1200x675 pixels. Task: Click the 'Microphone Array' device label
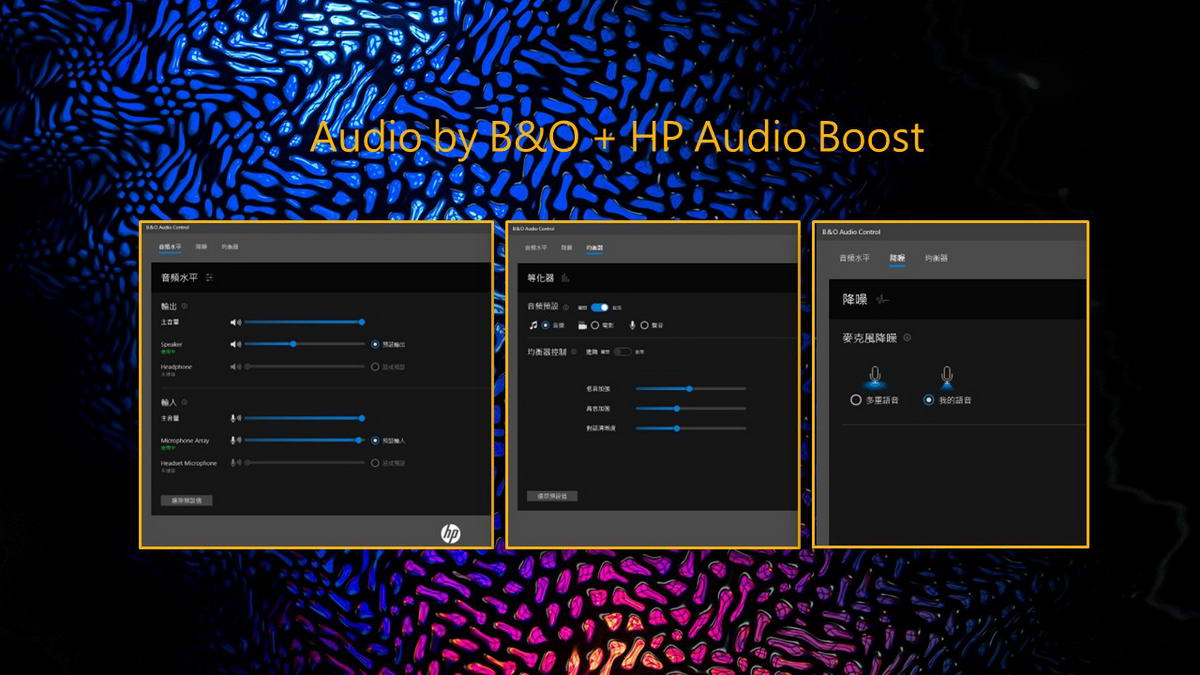pos(185,440)
